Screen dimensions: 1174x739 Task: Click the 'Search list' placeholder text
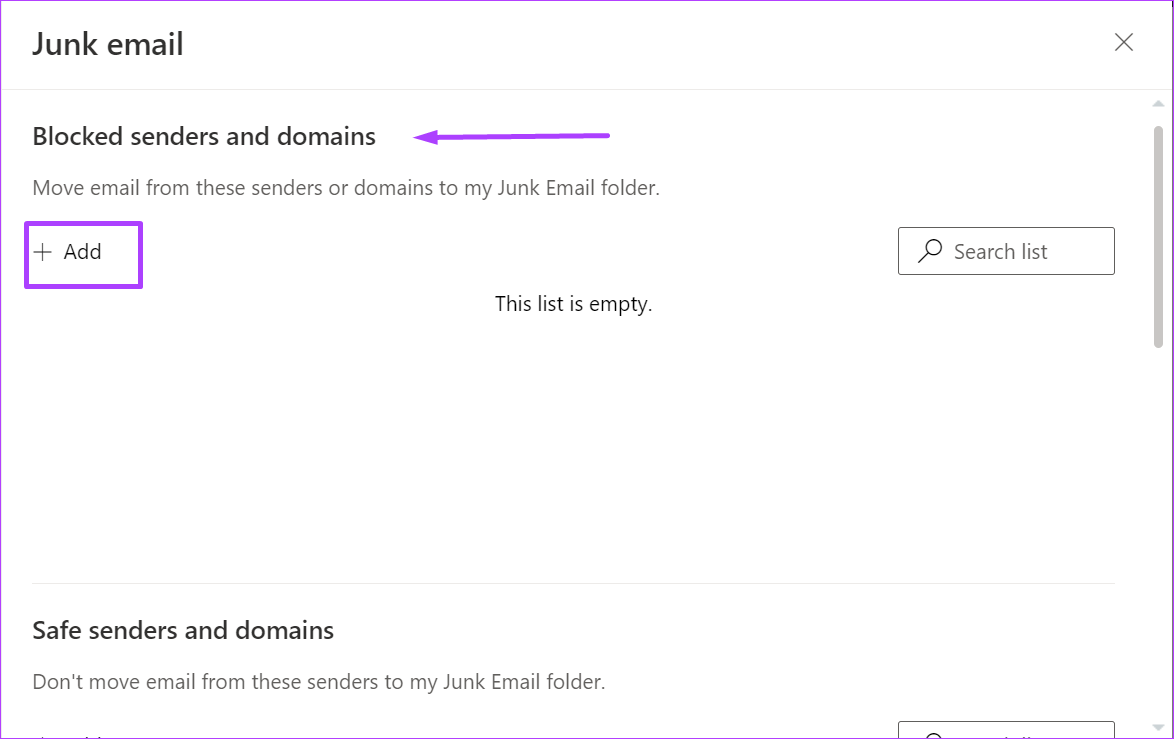pyautogui.click(x=1000, y=252)
